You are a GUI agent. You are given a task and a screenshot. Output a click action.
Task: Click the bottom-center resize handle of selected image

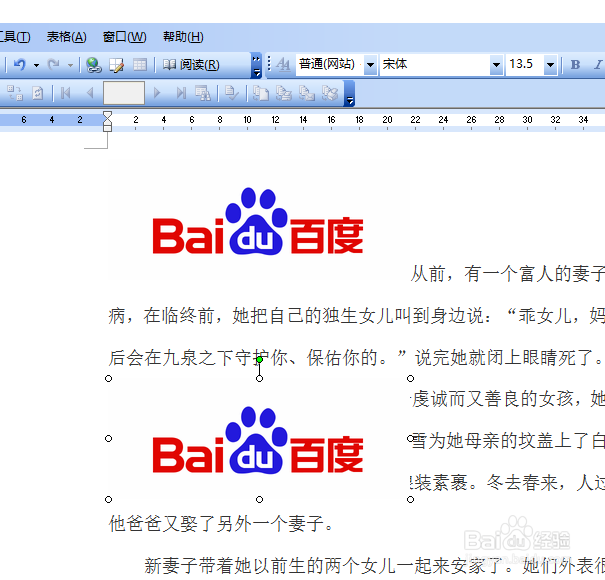260,499
